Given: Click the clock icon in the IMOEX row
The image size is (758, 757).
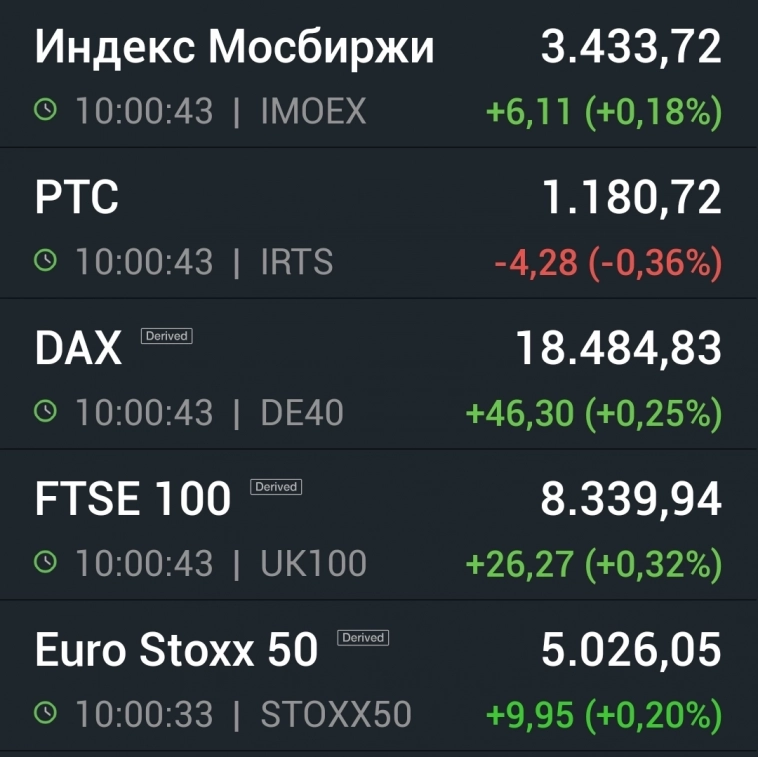Looking at the screenshot, I should pyautogui.click(x=46, y=111).
